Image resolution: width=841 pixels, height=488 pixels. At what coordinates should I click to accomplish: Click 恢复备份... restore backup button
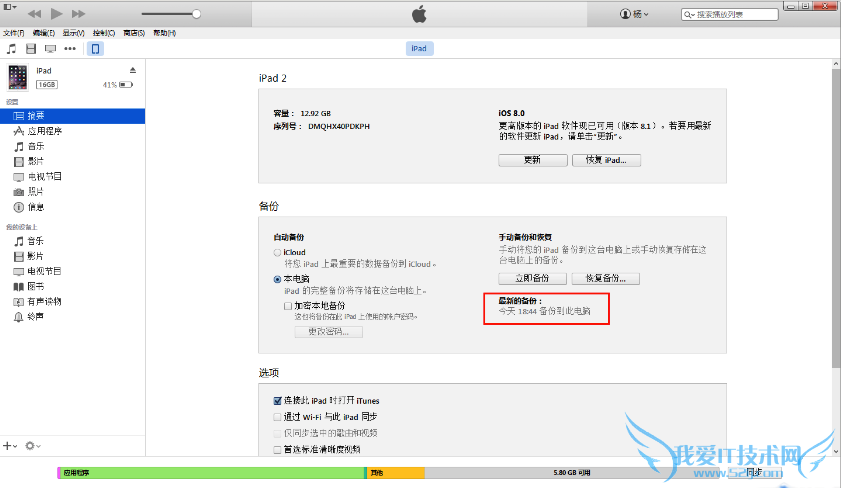click(606, 278)
